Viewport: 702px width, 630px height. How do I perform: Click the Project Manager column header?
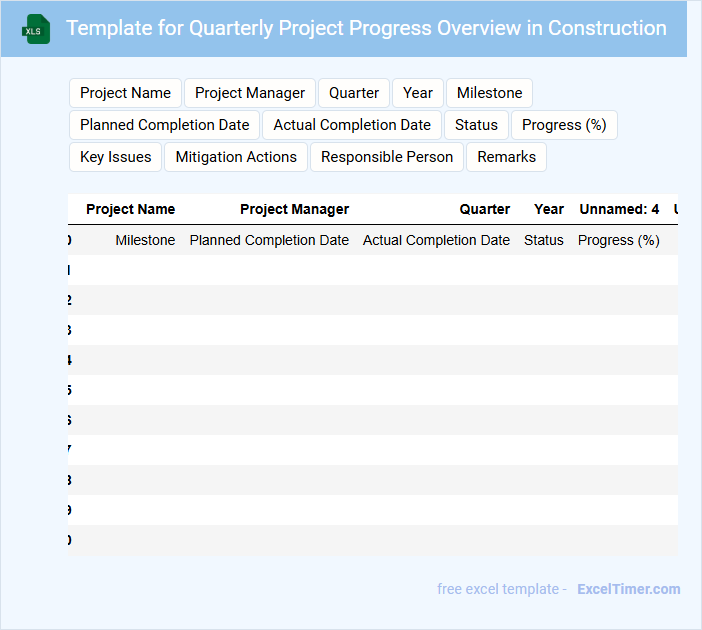click(294, 209)
